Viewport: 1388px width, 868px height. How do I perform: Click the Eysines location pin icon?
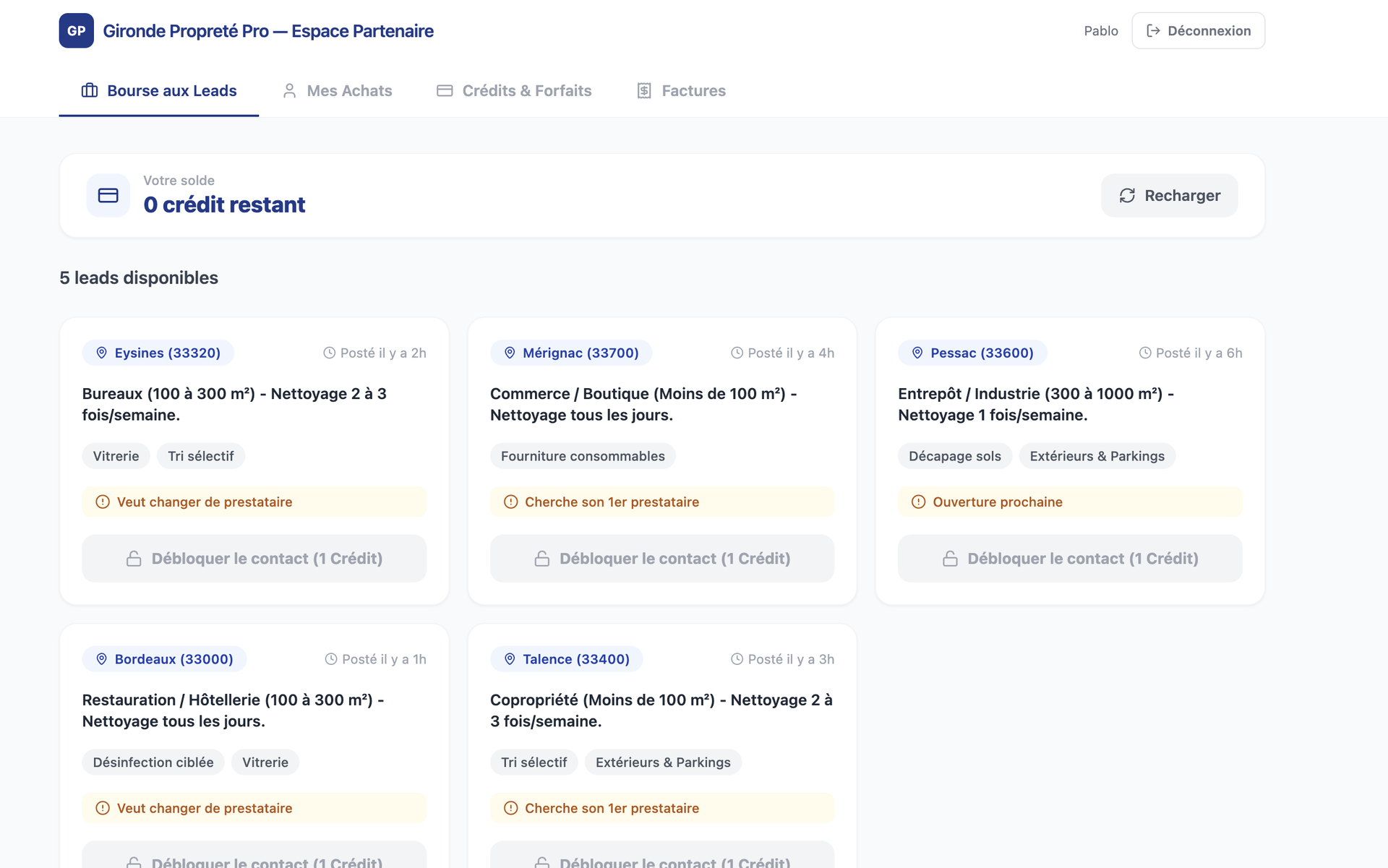coord(102,353)
